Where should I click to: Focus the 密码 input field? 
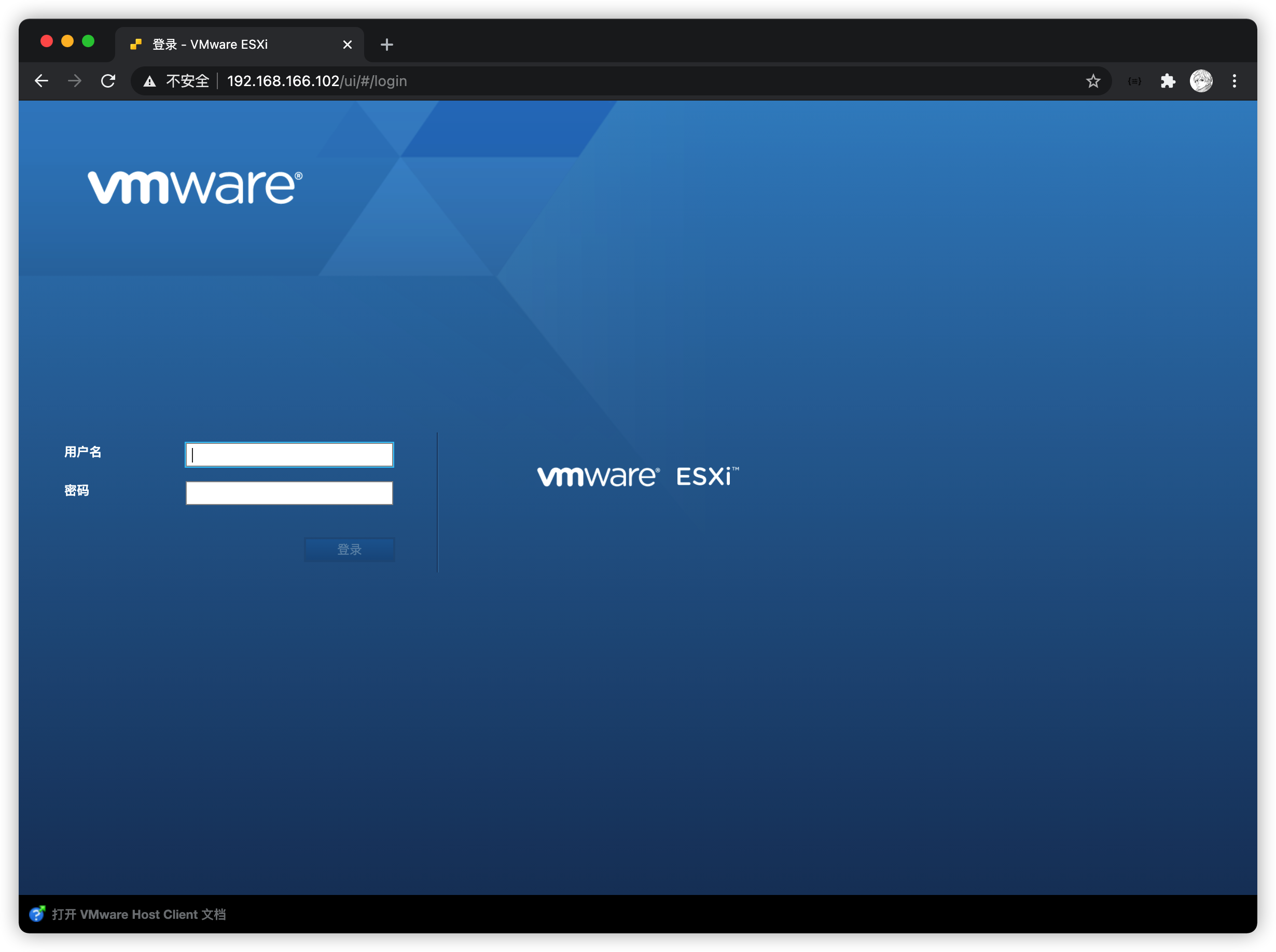coord(289,493)
